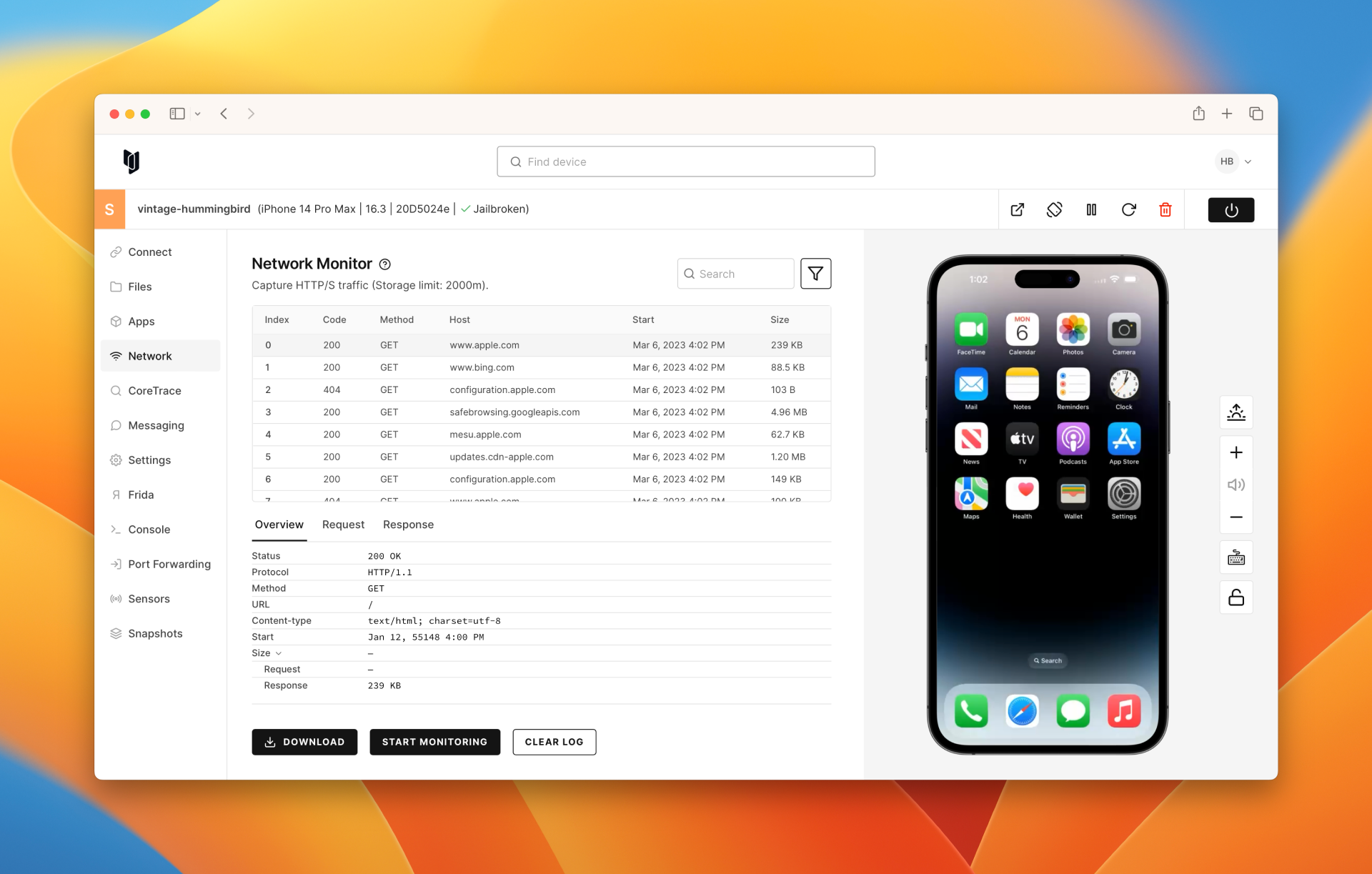The height and width of the screenshot is (874, 1372).
Task: Click the restart device refresh icon
Action: point(1128,209)
